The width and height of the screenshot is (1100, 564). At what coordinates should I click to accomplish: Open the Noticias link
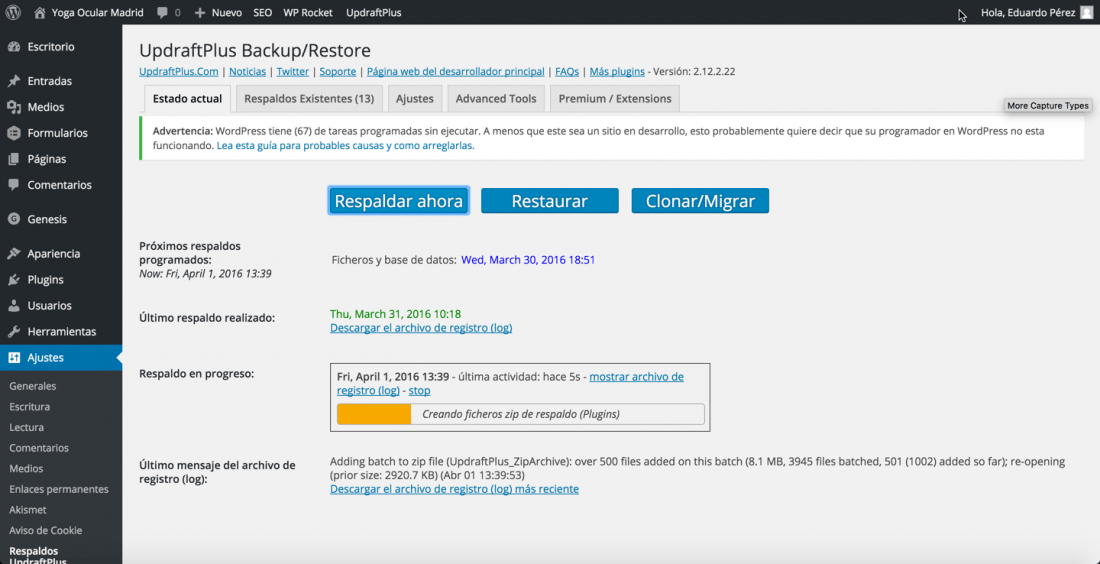click(x=248, y=72)
